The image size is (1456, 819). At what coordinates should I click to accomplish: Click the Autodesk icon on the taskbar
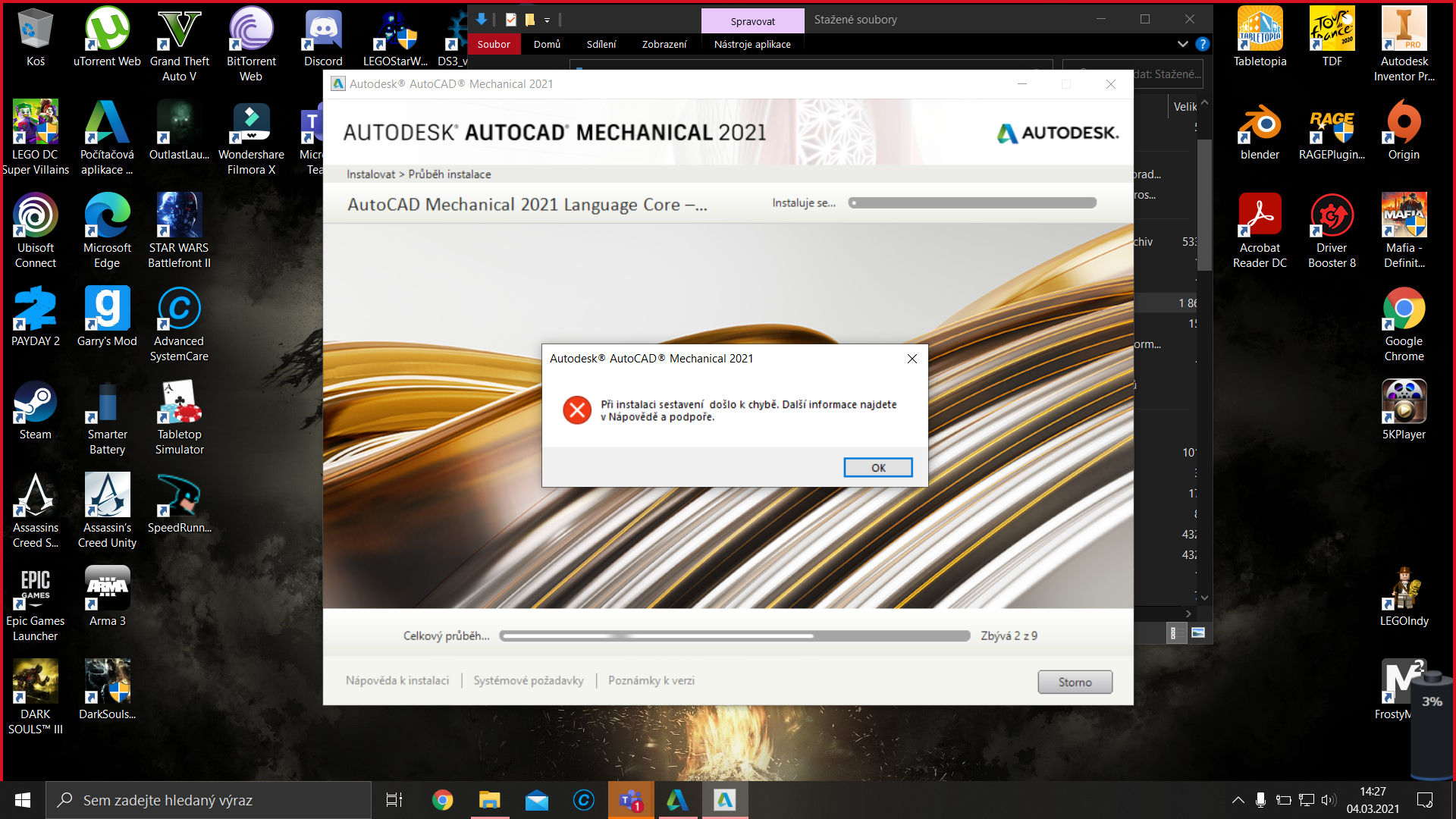coord(678,799)
